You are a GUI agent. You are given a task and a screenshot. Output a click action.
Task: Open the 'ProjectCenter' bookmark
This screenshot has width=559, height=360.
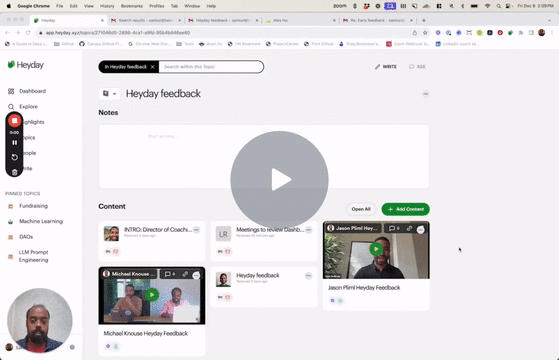(x=282, y=44)
